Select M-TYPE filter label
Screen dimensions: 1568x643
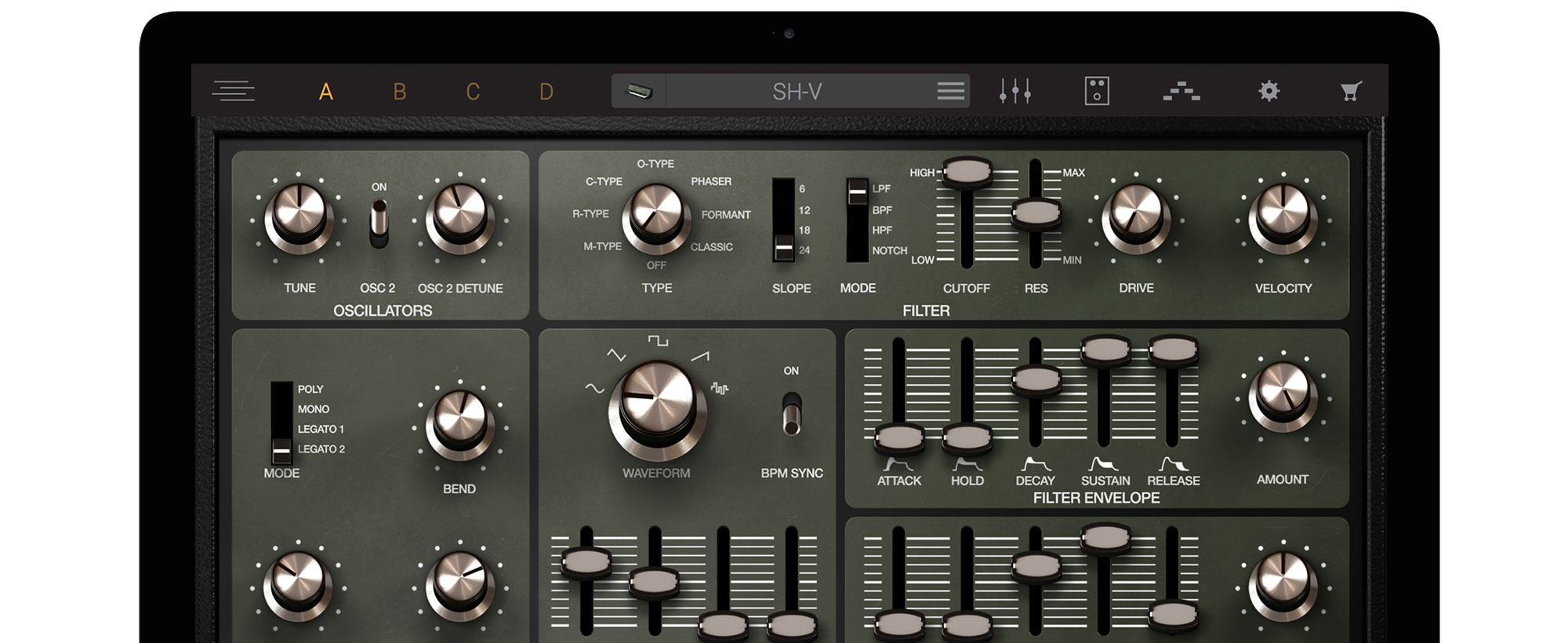[x=602, y=246]
